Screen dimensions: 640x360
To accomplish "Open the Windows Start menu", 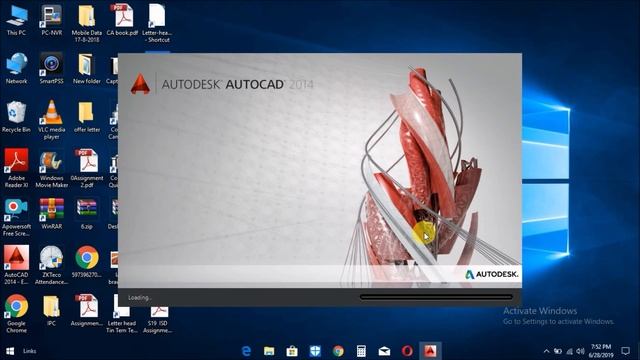I will click(x=10, y=351).
